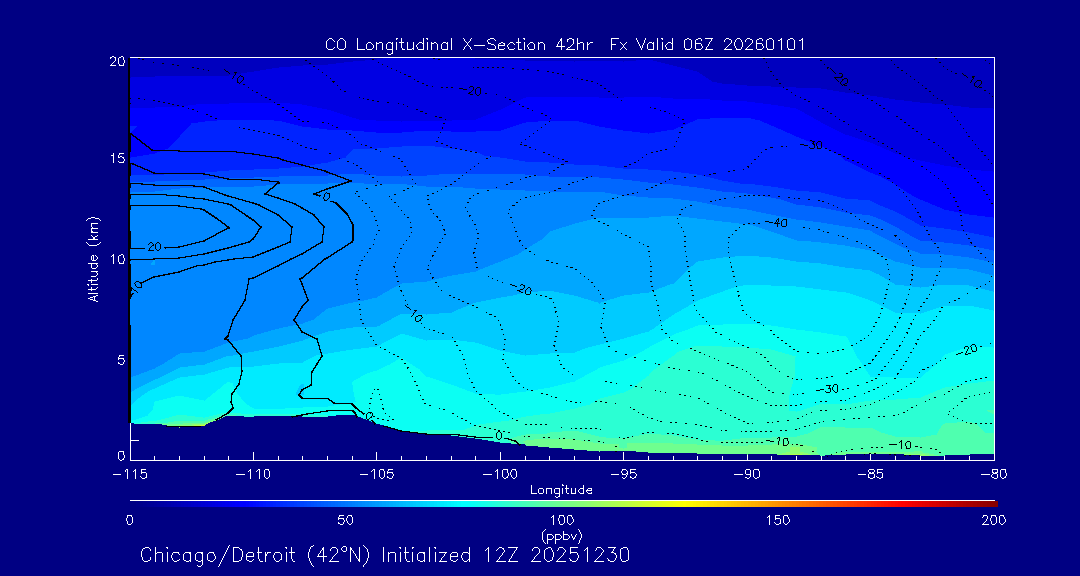
Task: Click the "0" contour label on terrain near -100
Action: click(499, 435)
